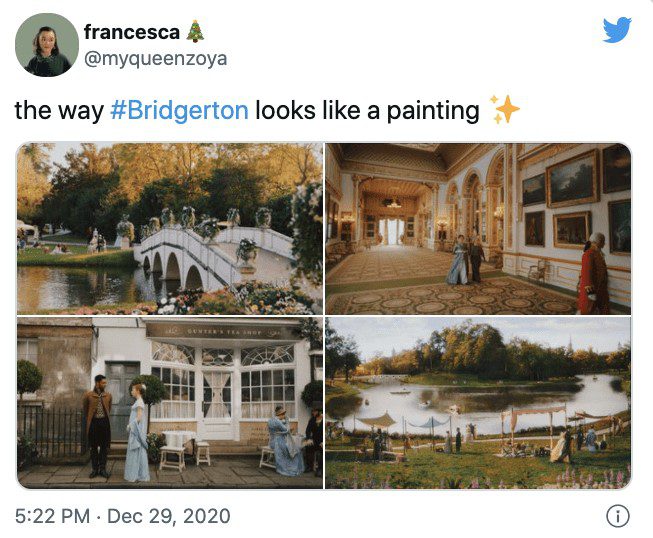Image resolution: width=653 pixels, height=538 pixels.
Task: Open the francesca display name link
Action: 132,32
